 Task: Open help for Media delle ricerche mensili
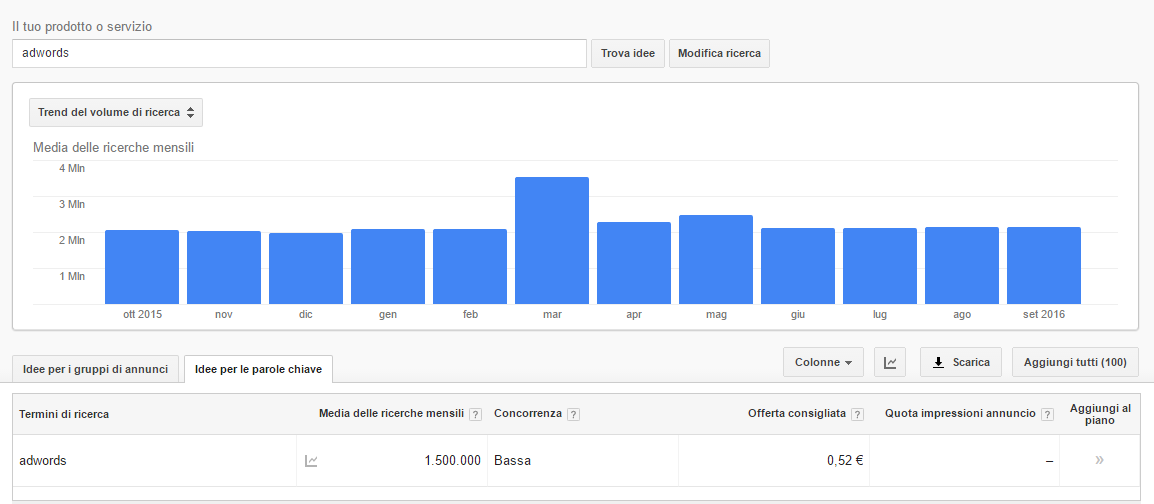(475, 414)
